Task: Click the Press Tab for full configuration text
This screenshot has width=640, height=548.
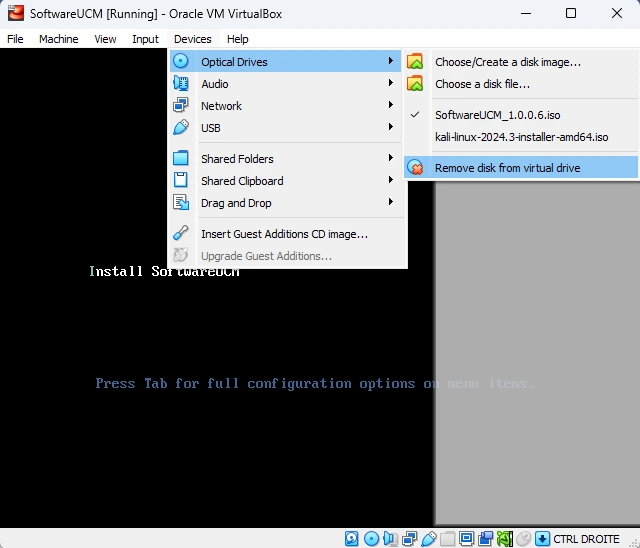Action: (x=314, y=384)
